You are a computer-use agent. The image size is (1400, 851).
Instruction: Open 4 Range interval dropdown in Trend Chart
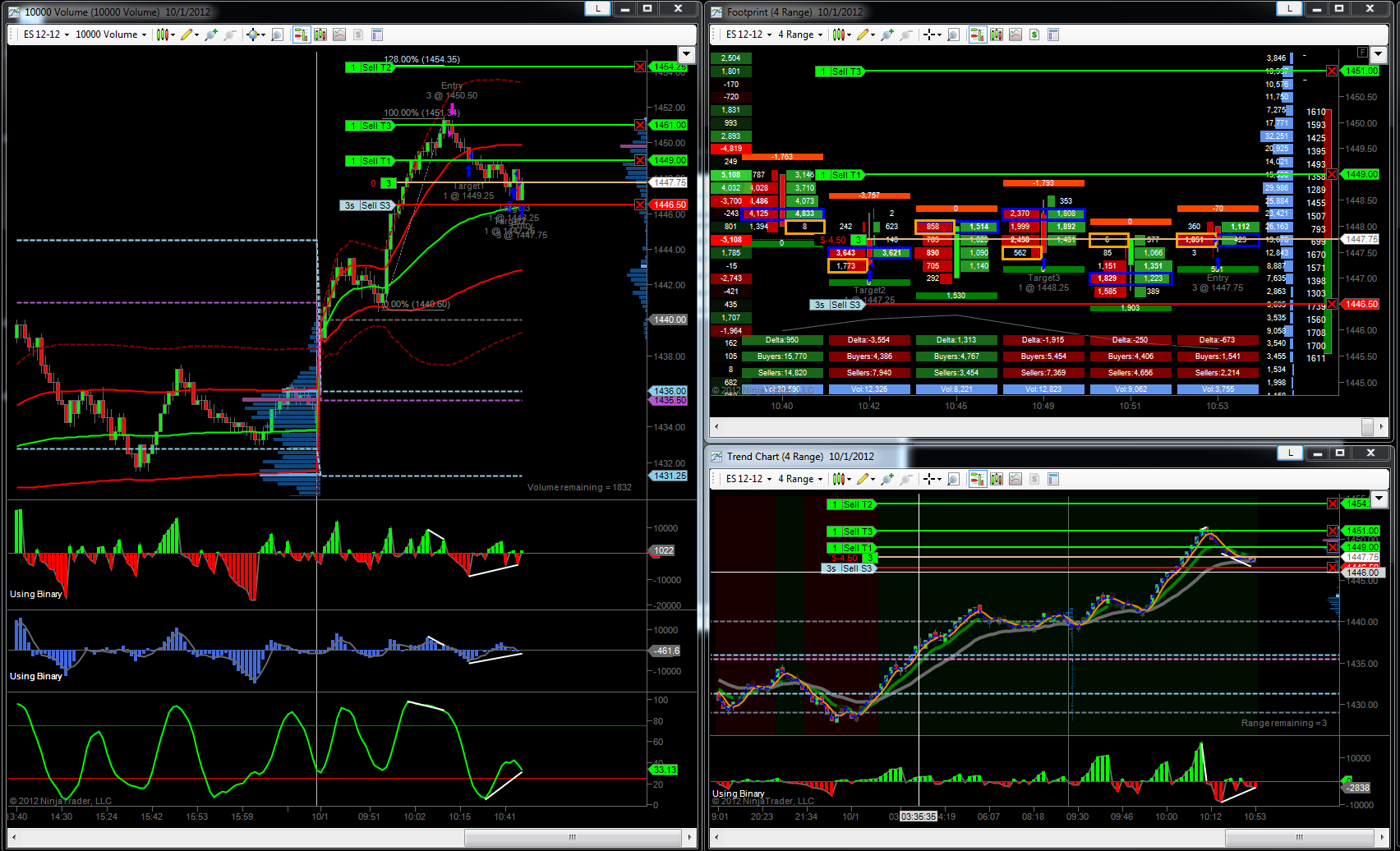(800, 479)
